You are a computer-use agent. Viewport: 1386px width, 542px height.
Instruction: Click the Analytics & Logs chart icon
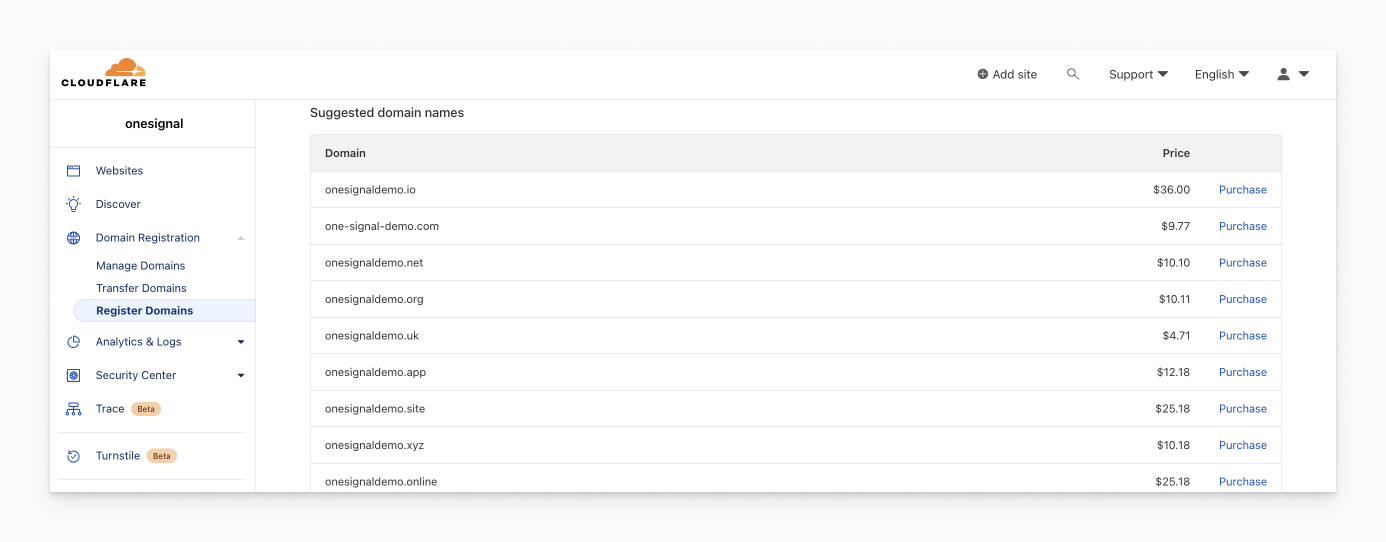[x=73, y=342]
